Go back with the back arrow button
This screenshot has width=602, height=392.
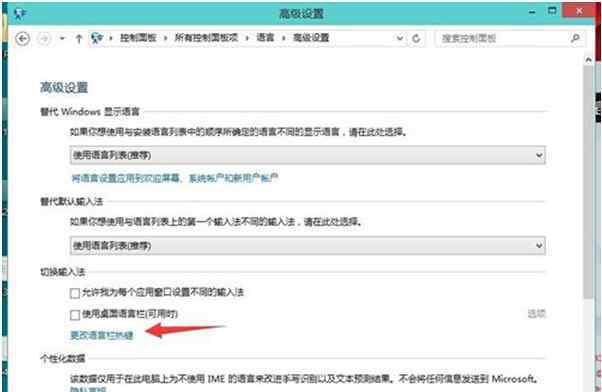tap(23, 38)
